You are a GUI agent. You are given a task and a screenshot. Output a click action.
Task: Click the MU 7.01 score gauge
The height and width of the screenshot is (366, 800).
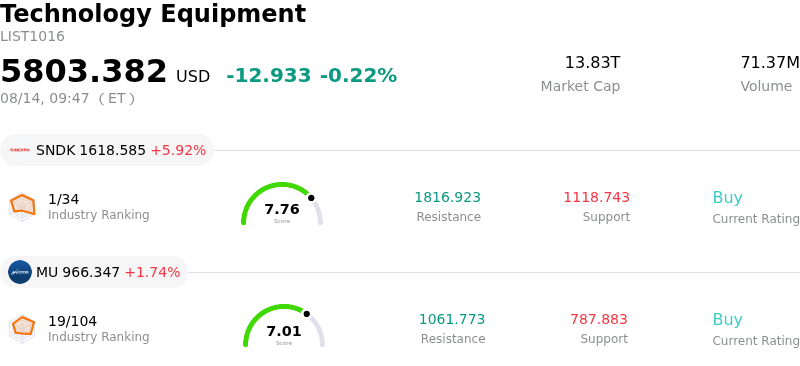(x=284, y=325)
